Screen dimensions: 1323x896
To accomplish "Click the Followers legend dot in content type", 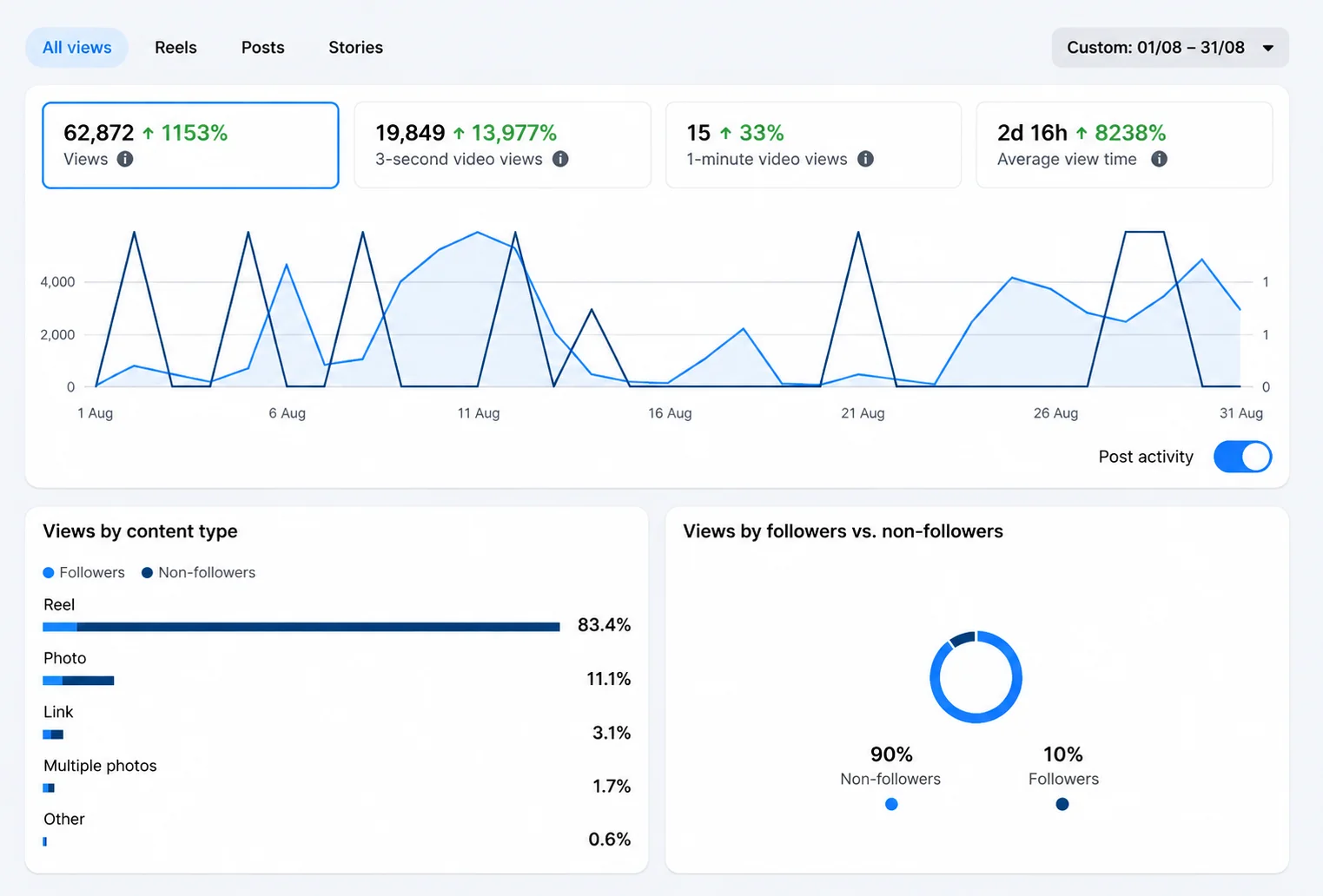I will click(49, 573).
